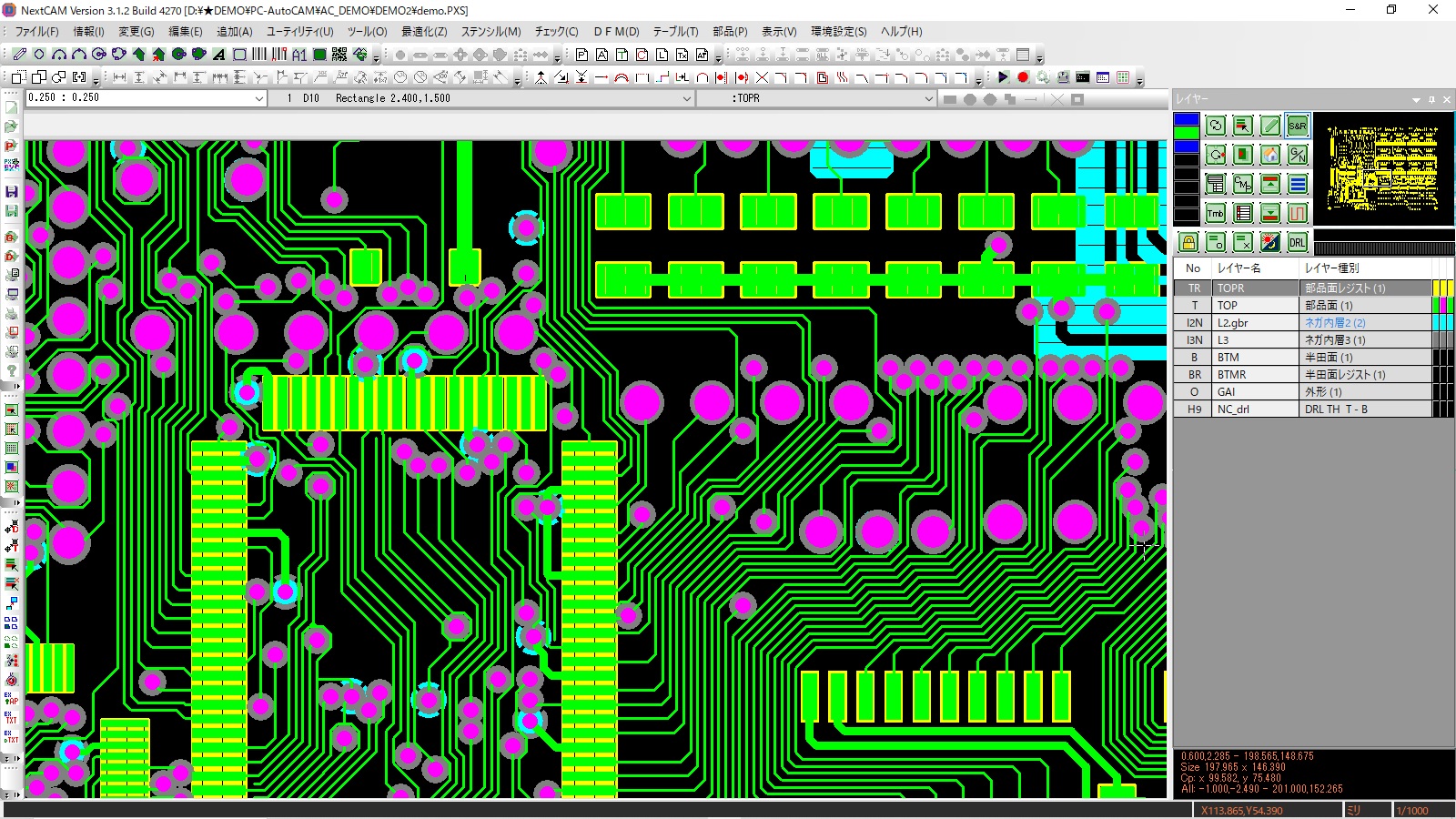Click the yellow color swatch of TOPR layer
Image resolution: width=1456 pixels, height=819 pixels.
[1438, 288]
